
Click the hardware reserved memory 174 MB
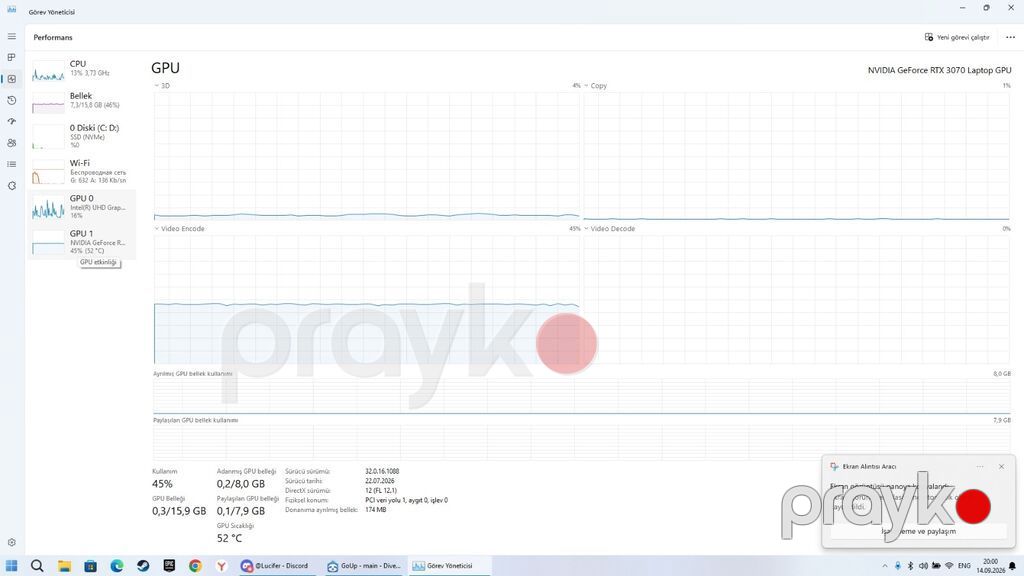[x=376, y=509]
